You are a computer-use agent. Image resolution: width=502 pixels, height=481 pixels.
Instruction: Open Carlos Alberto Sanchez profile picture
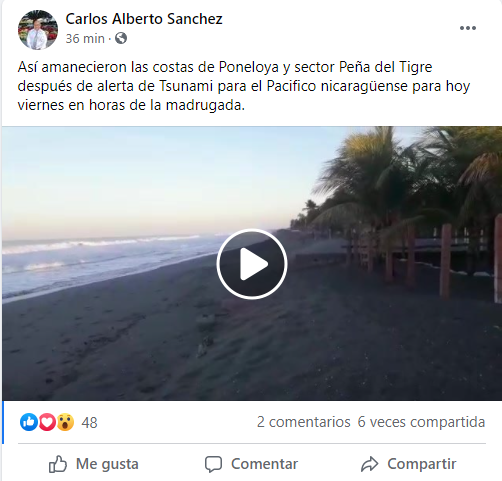click(x=38, y=30)
